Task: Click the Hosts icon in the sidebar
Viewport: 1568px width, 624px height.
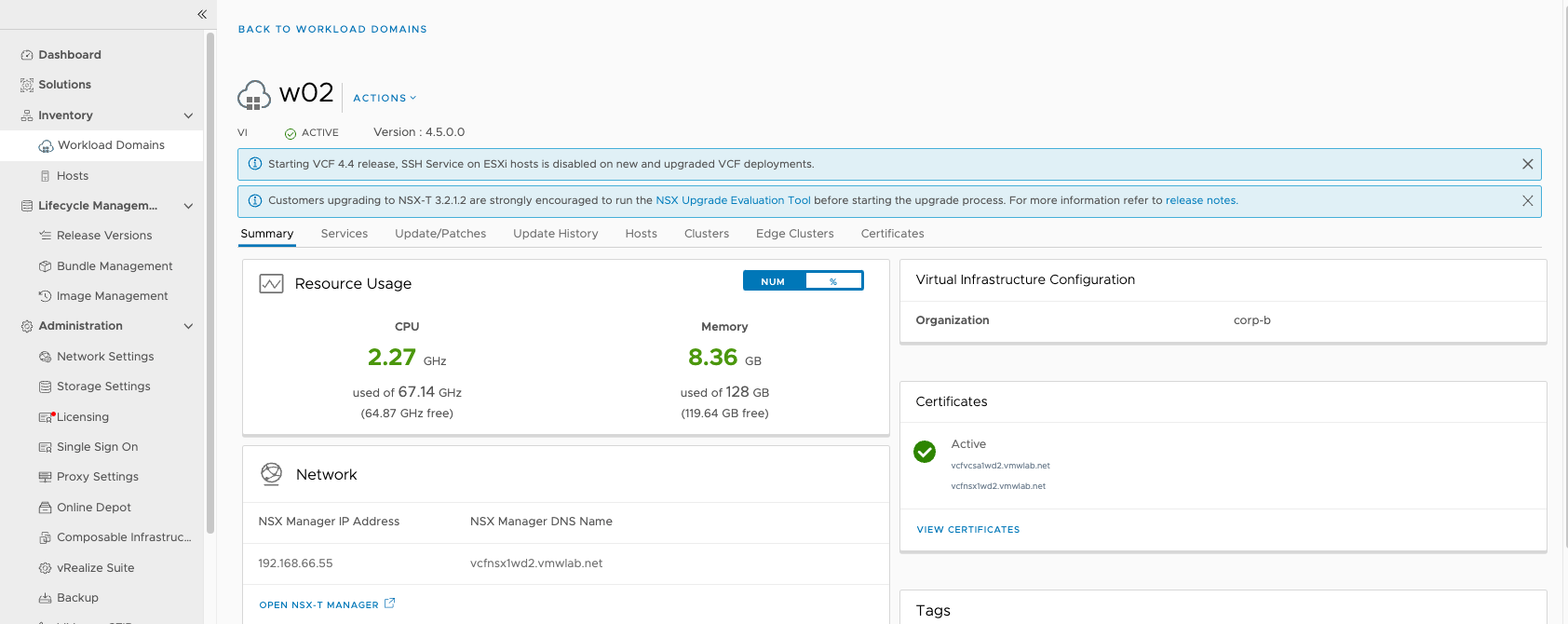Action: click(46, 176)
